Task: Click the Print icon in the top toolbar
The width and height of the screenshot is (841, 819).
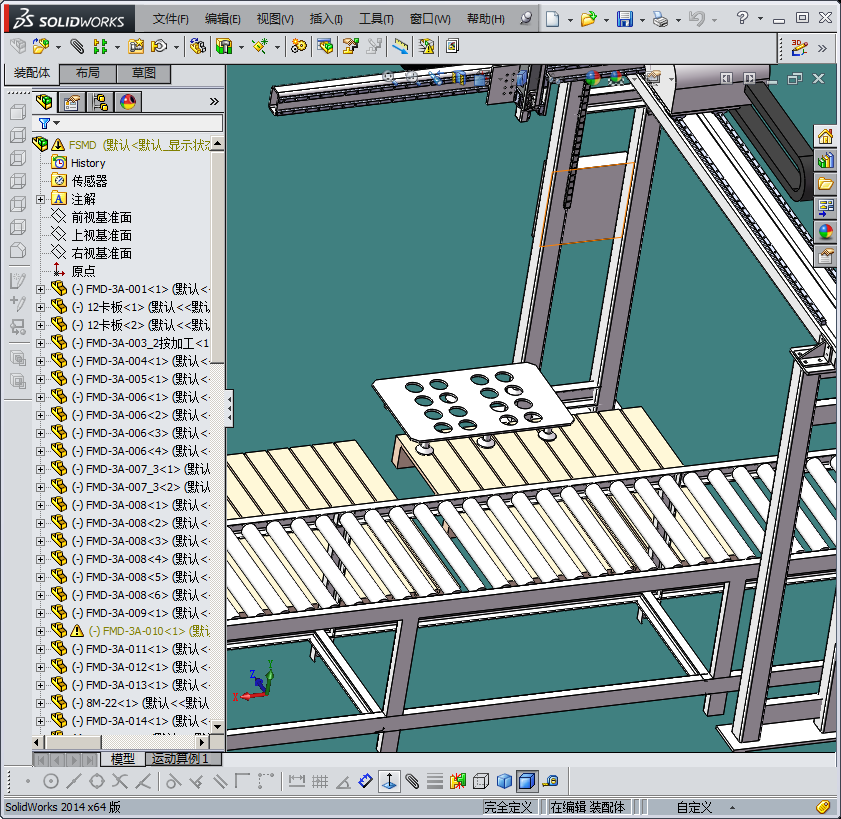Action: [659, 19]
